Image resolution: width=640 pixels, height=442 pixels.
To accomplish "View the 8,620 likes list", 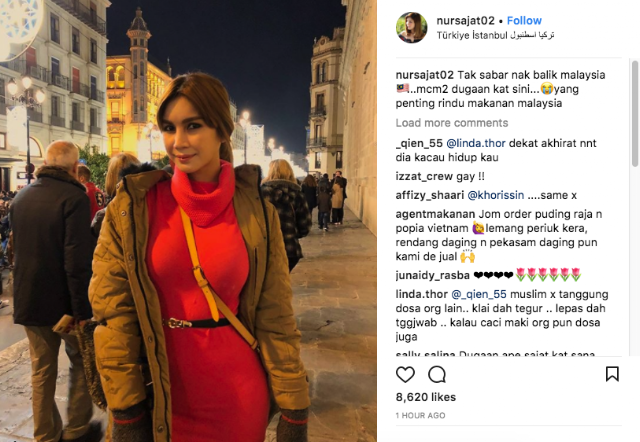I will point(426,397).
